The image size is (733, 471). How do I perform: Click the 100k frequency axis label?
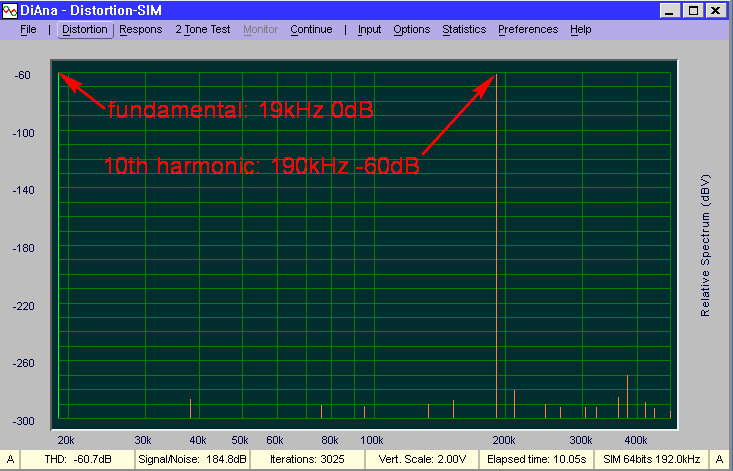372,440
